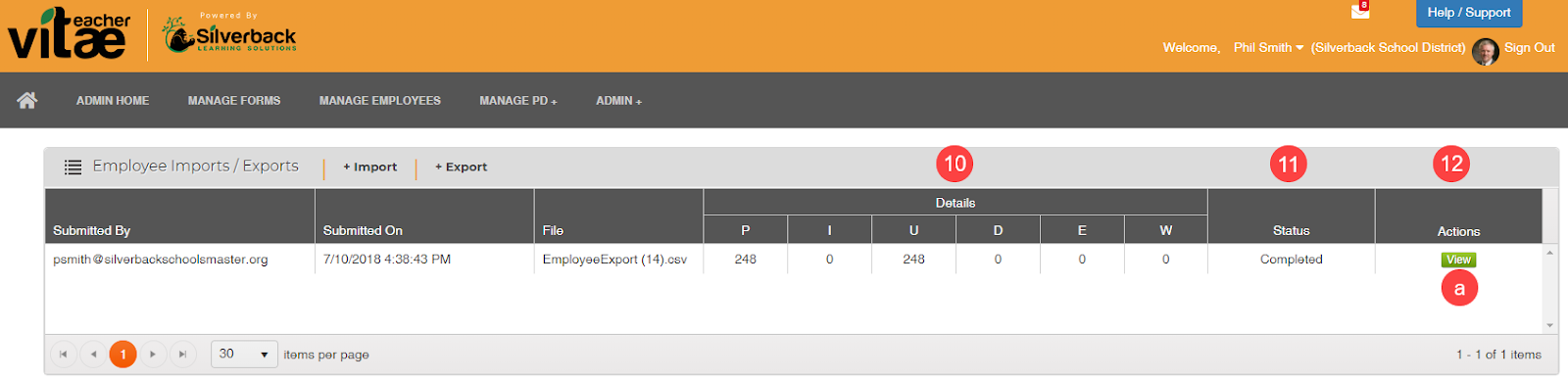Open the items per page dropdown
Viewport: 1568px width, 381px height.
pos(245,355)
